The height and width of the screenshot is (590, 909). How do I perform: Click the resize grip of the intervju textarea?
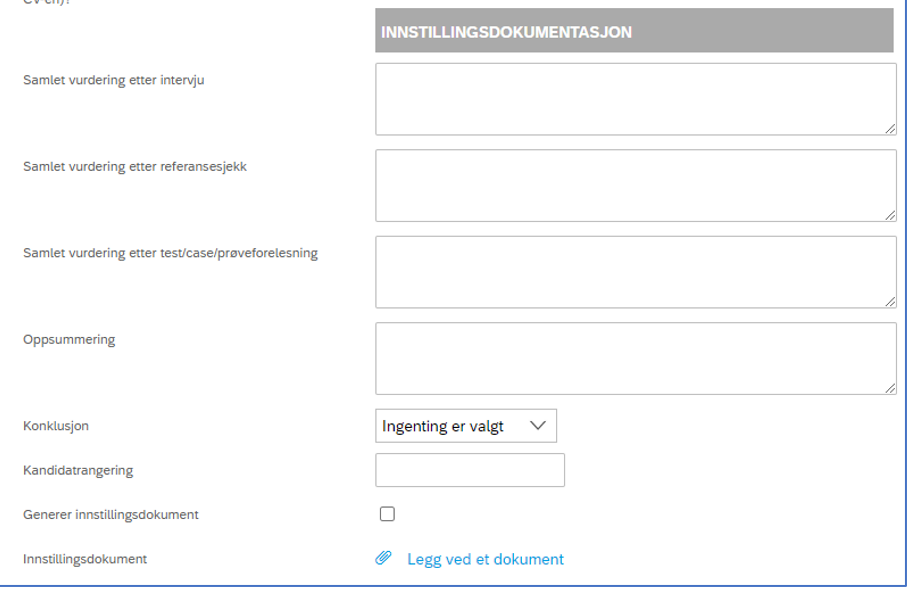point(890,129)
